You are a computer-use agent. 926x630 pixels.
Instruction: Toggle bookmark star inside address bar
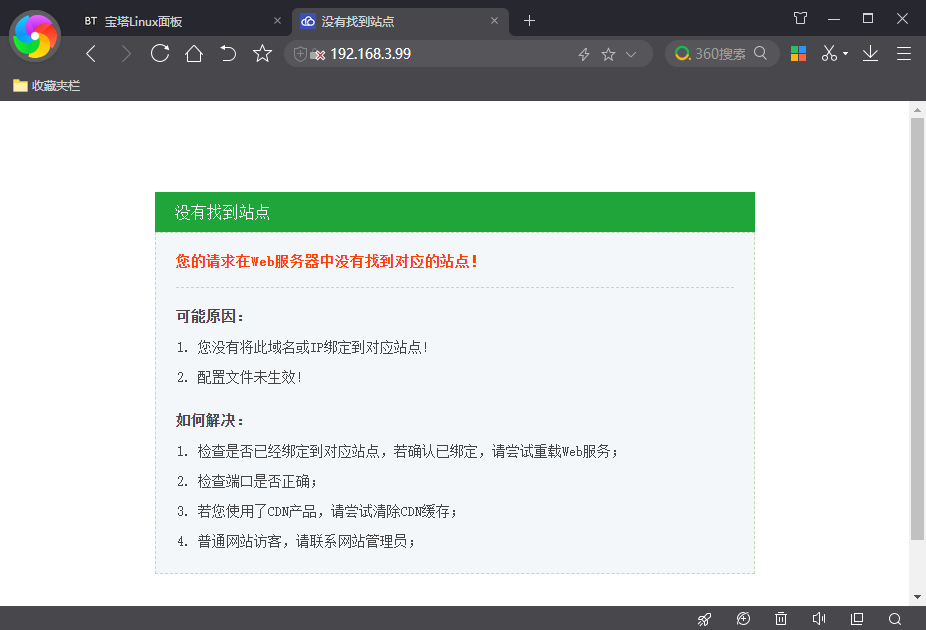tap(608, 55)
